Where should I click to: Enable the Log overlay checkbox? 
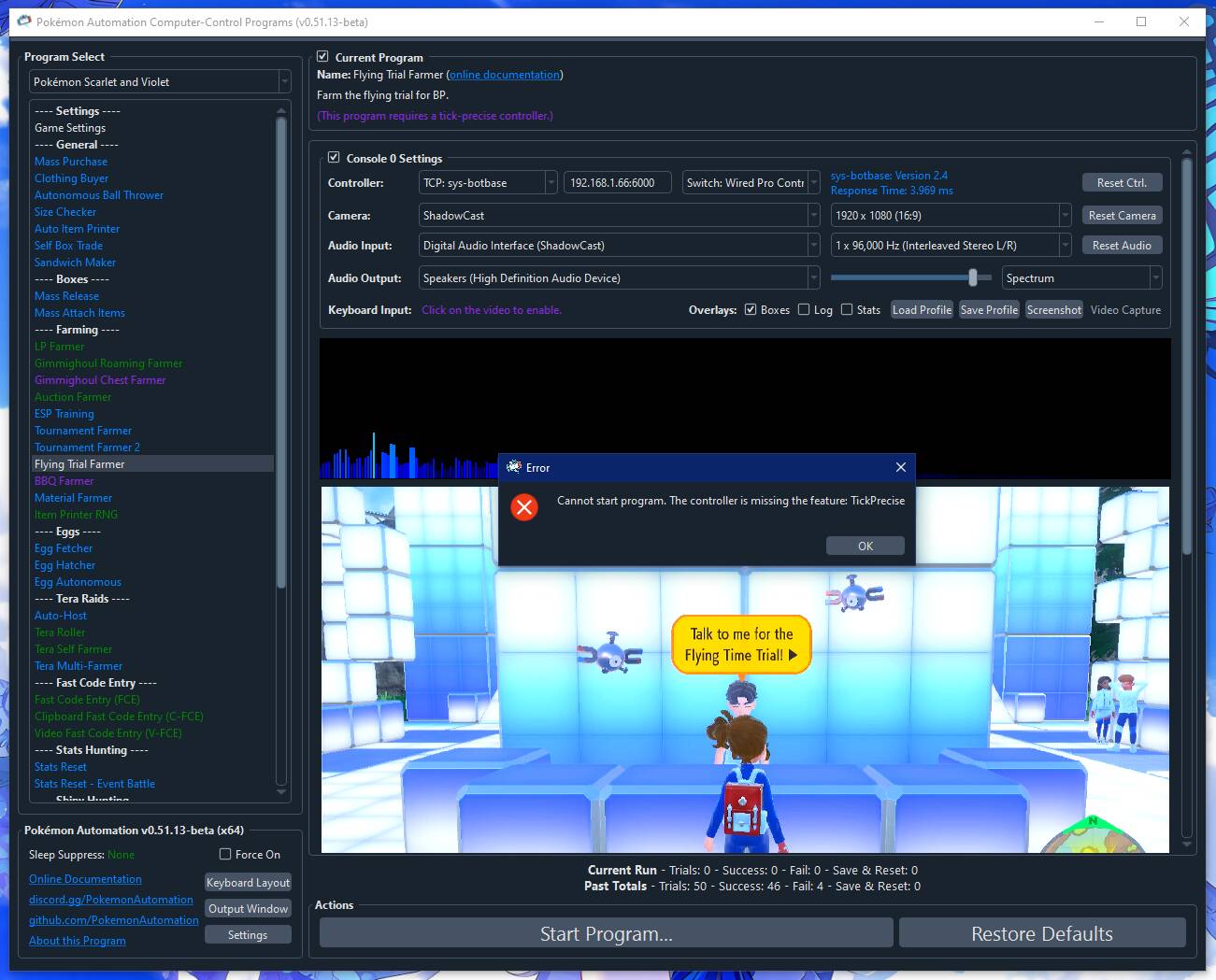[x=804, y=310]
